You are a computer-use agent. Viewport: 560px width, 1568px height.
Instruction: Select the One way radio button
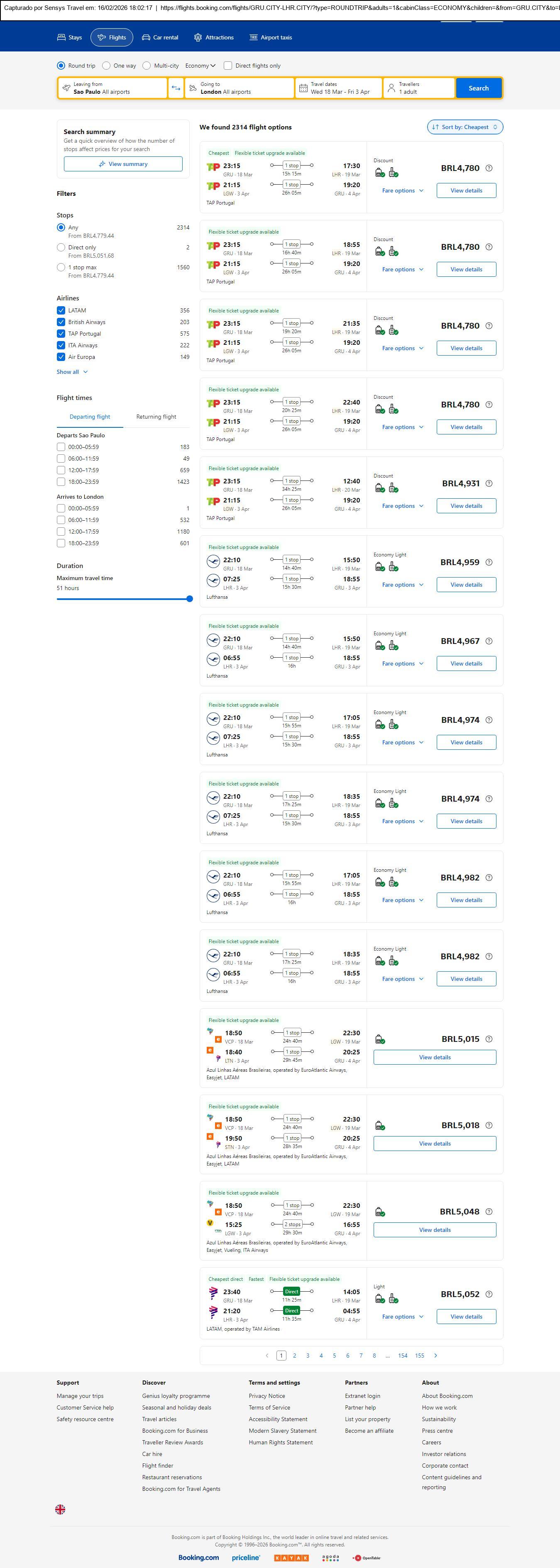pos(107,66)
